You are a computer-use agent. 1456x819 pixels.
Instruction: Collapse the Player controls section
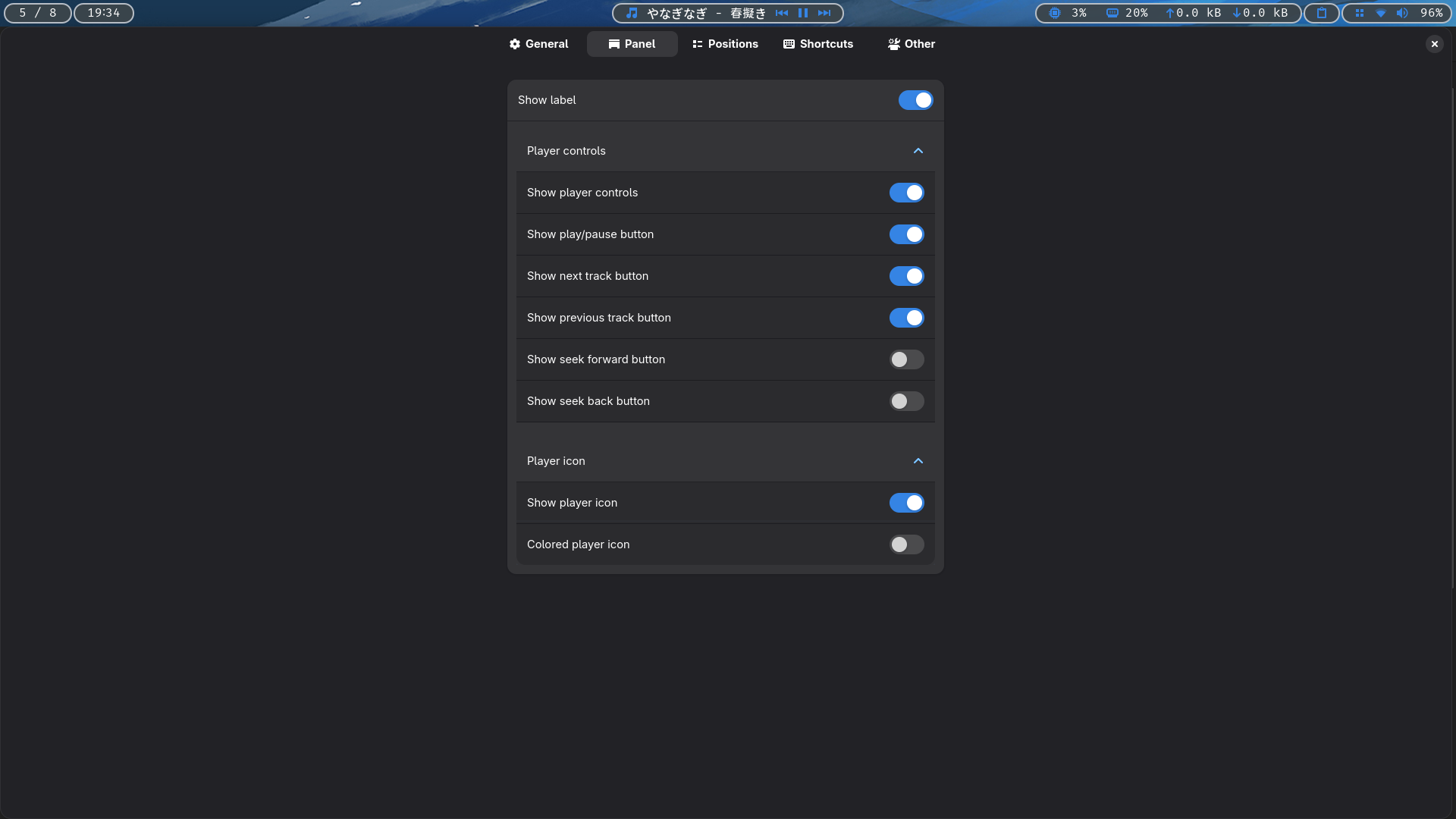click(918, 151)
